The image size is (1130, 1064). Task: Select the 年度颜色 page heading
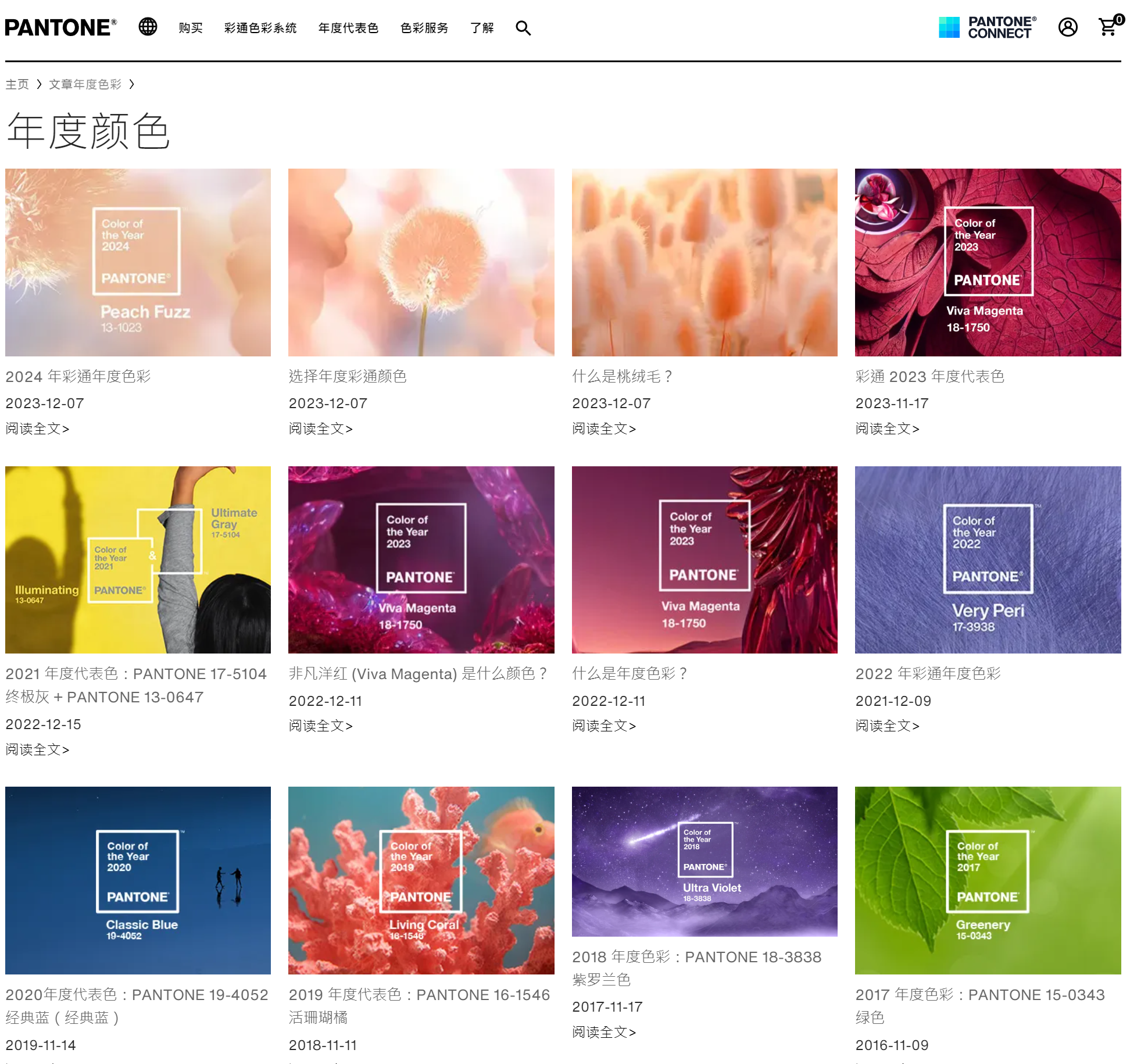pyautogui.click(x=88, y=131)
